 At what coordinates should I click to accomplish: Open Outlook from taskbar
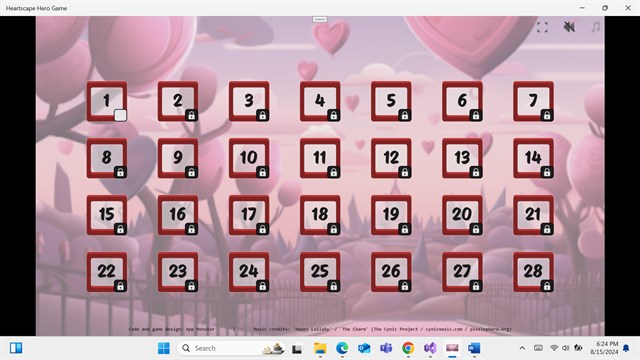click(x=364, y=348)
